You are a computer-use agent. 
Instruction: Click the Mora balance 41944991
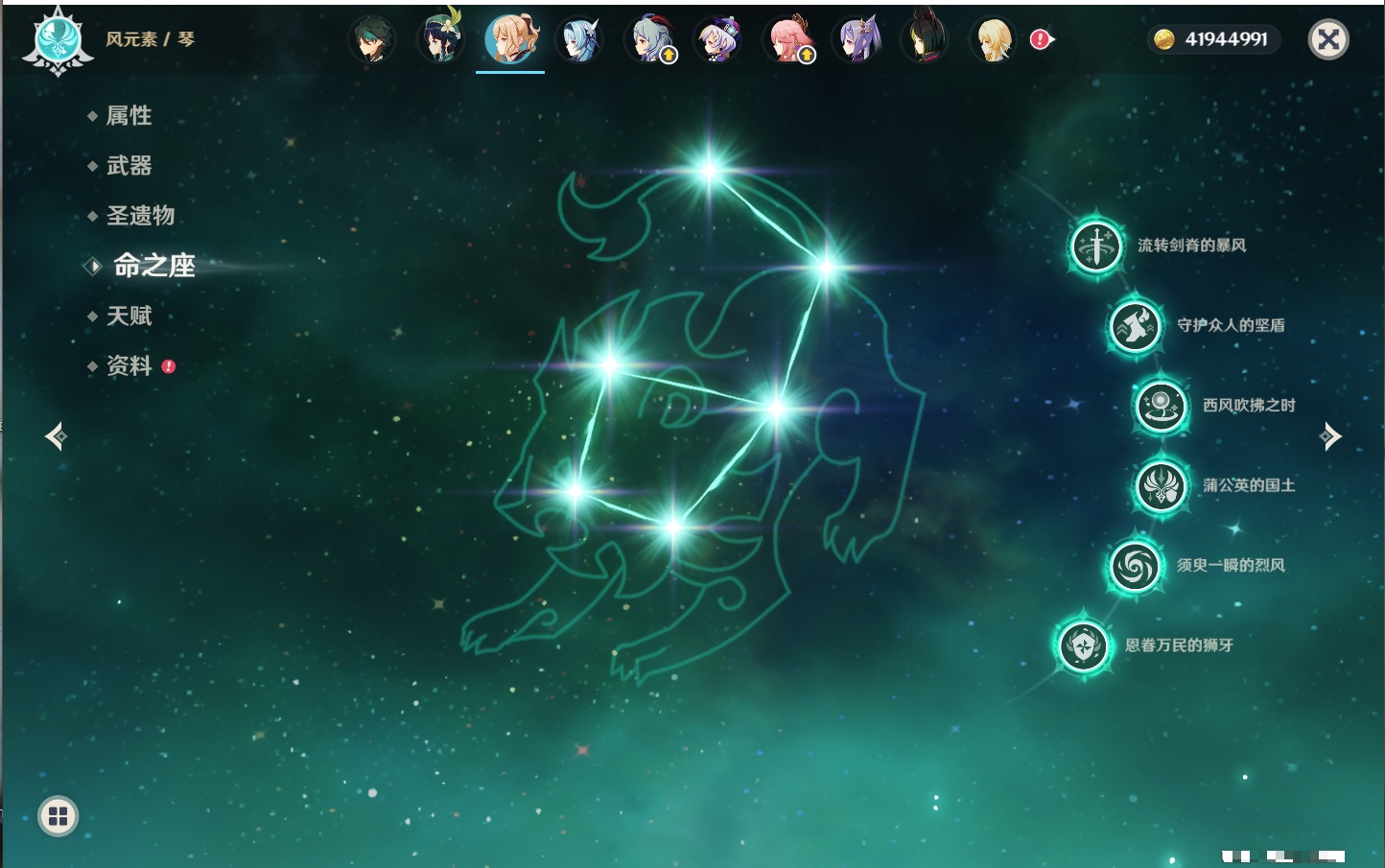point(1227,39)
